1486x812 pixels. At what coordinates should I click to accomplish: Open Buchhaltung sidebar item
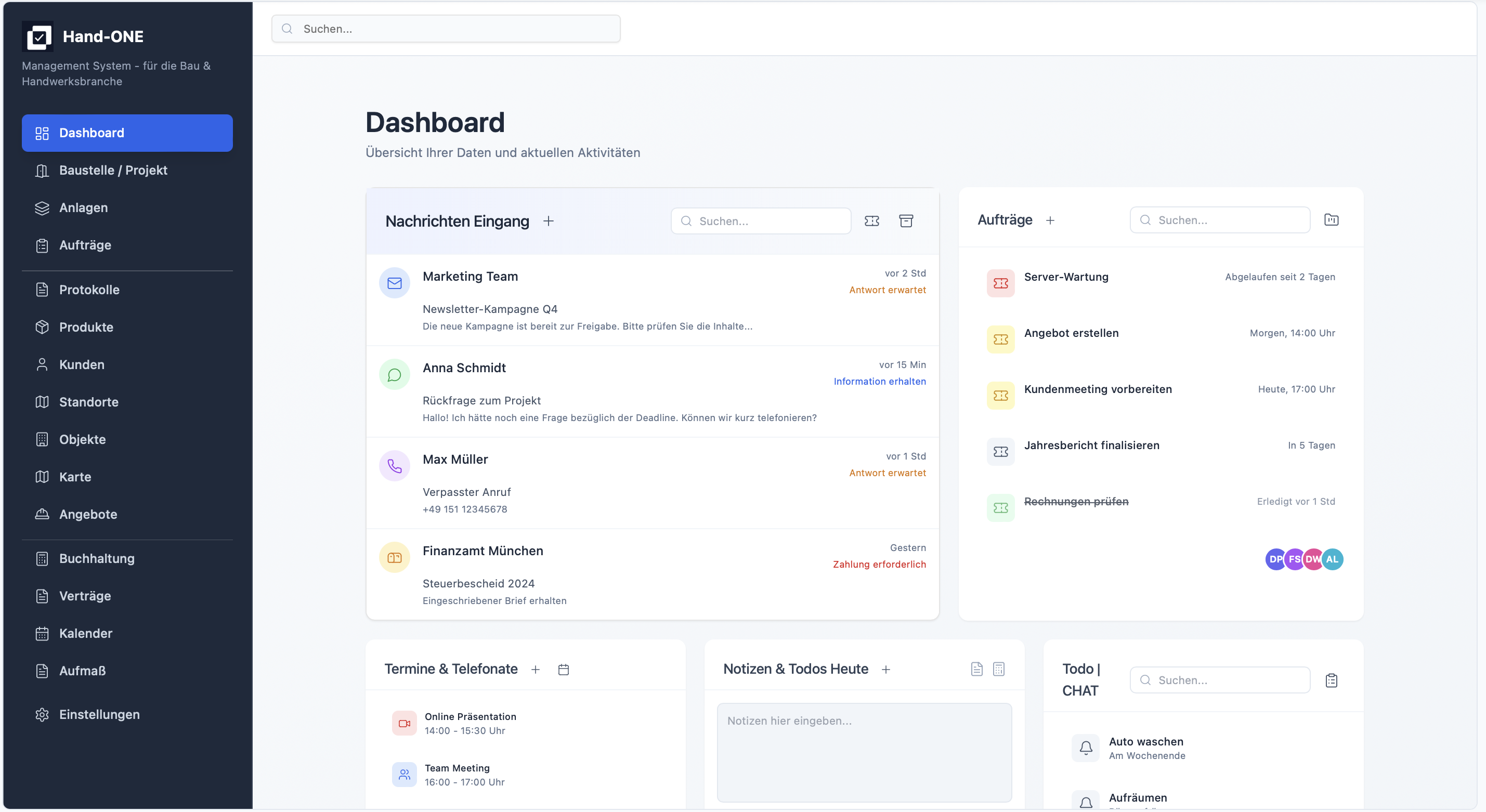point(97,558)
